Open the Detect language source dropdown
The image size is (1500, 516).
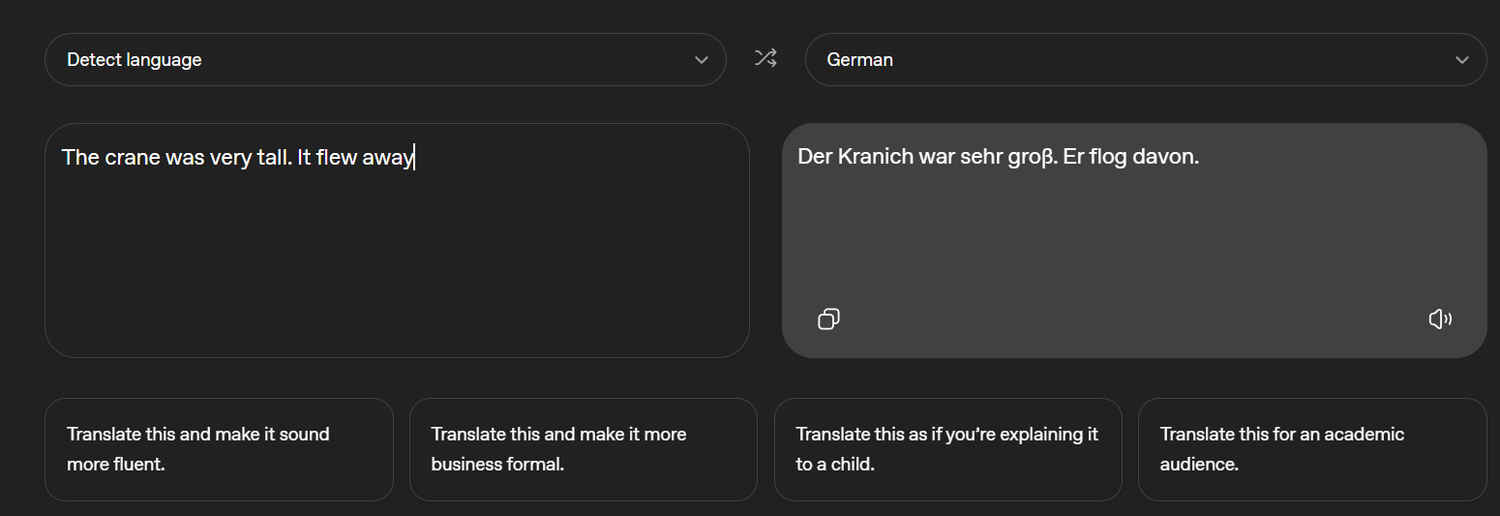tap(385, 60)
